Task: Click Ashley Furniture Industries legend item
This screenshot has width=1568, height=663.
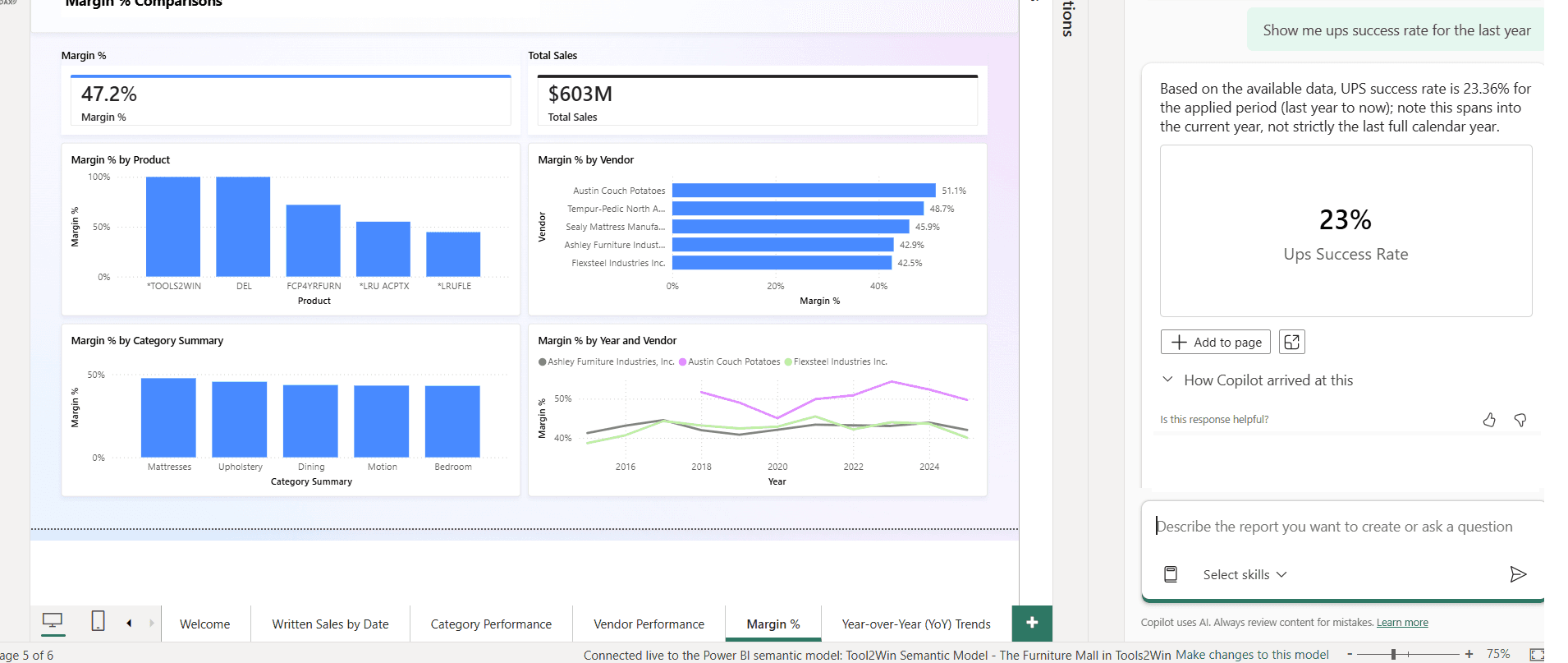Action: 606,361
